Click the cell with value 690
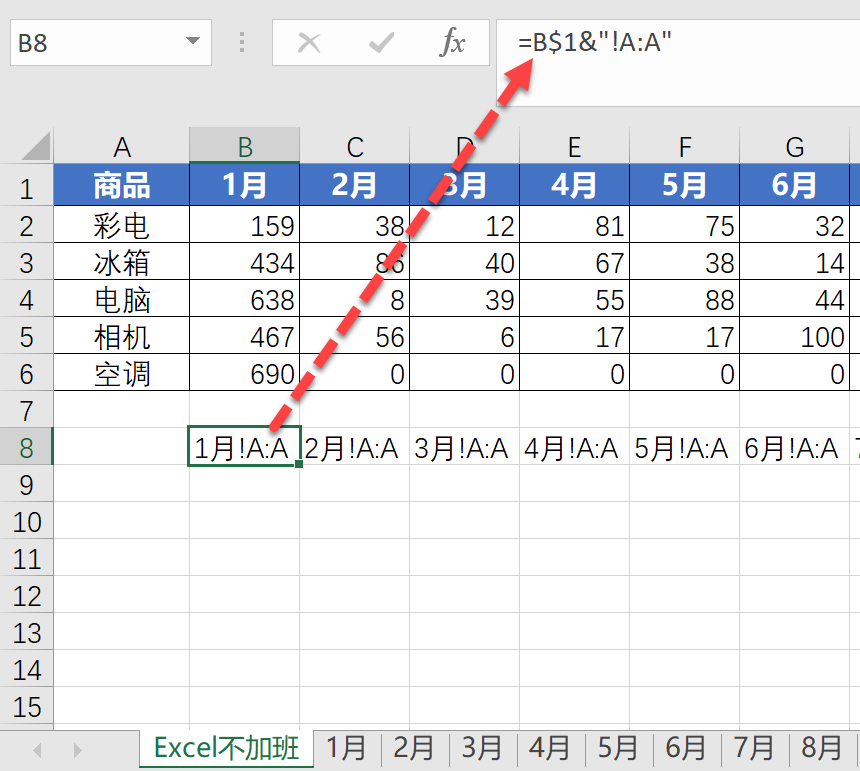 tap(245, 373)
